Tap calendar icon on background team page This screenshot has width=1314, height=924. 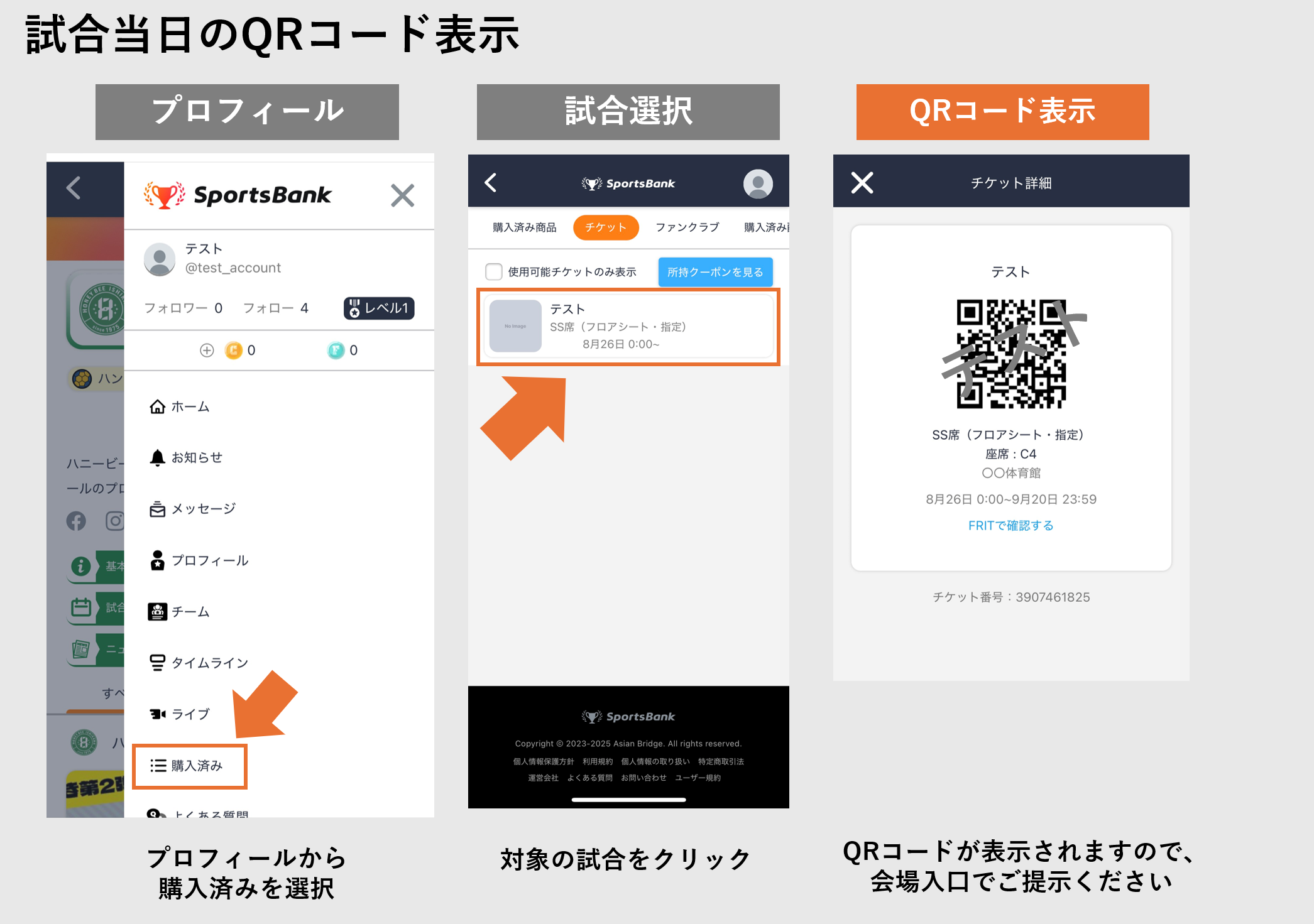pyautogui.click(x=81, y=607)
